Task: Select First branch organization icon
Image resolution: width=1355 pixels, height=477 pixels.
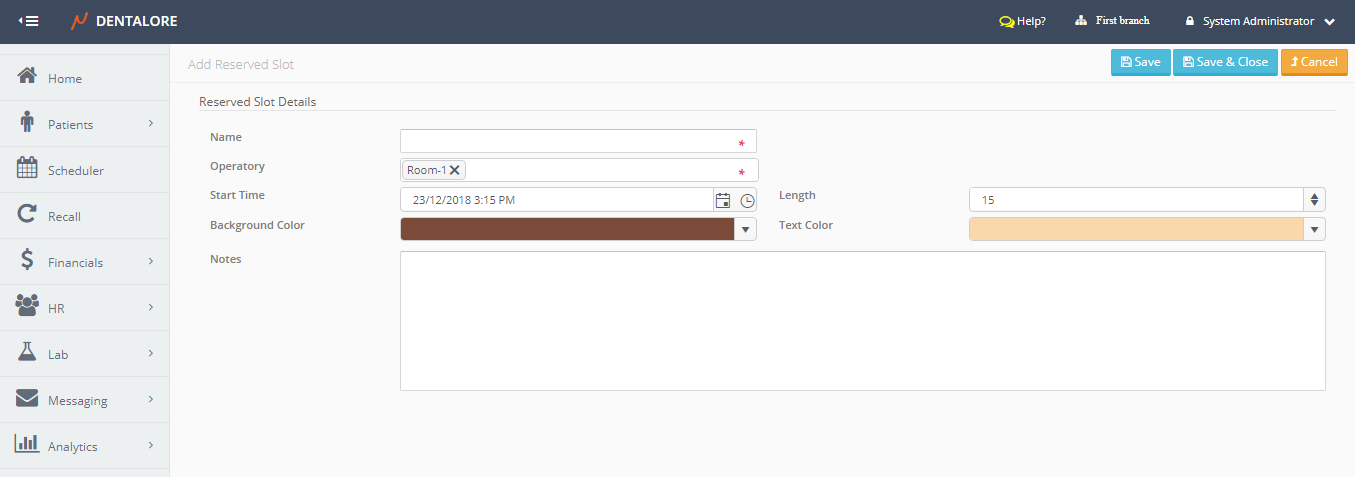Action: click(x=1081, y=21)
